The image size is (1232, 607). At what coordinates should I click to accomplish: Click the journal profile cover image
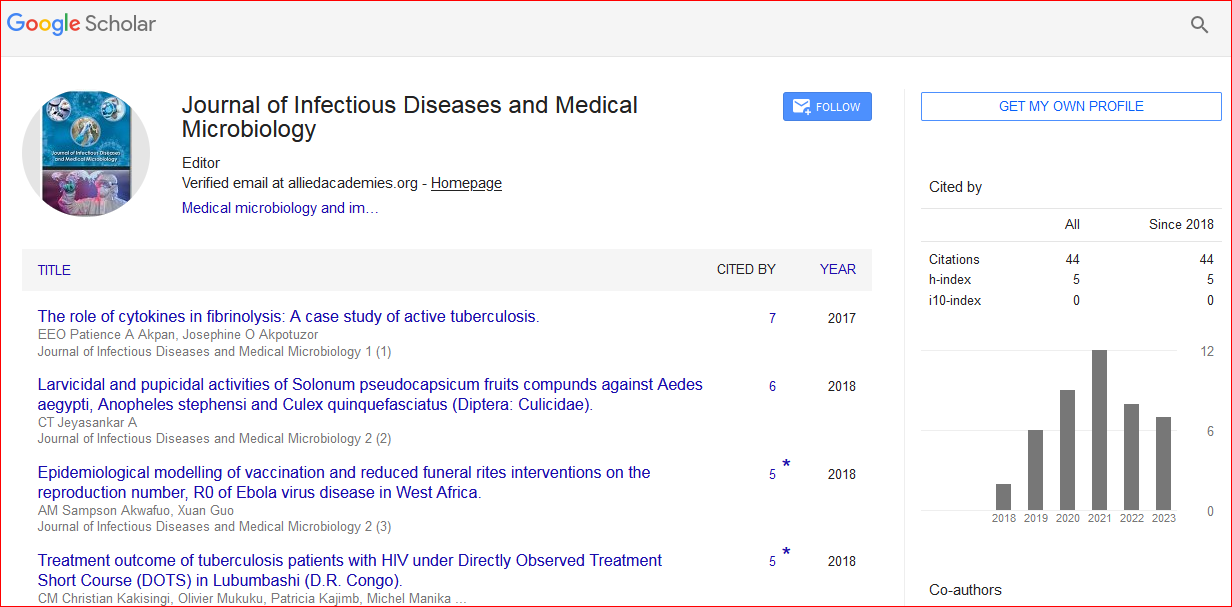pos(86,154)
